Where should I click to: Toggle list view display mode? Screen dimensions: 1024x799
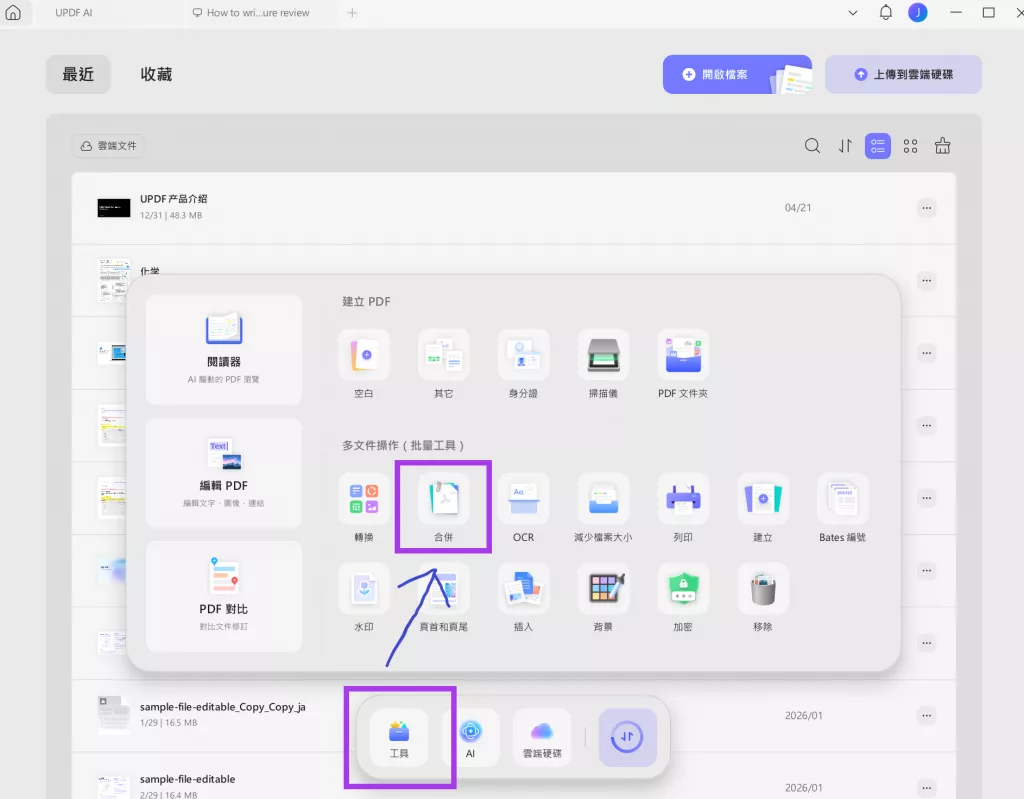(878, 146)
